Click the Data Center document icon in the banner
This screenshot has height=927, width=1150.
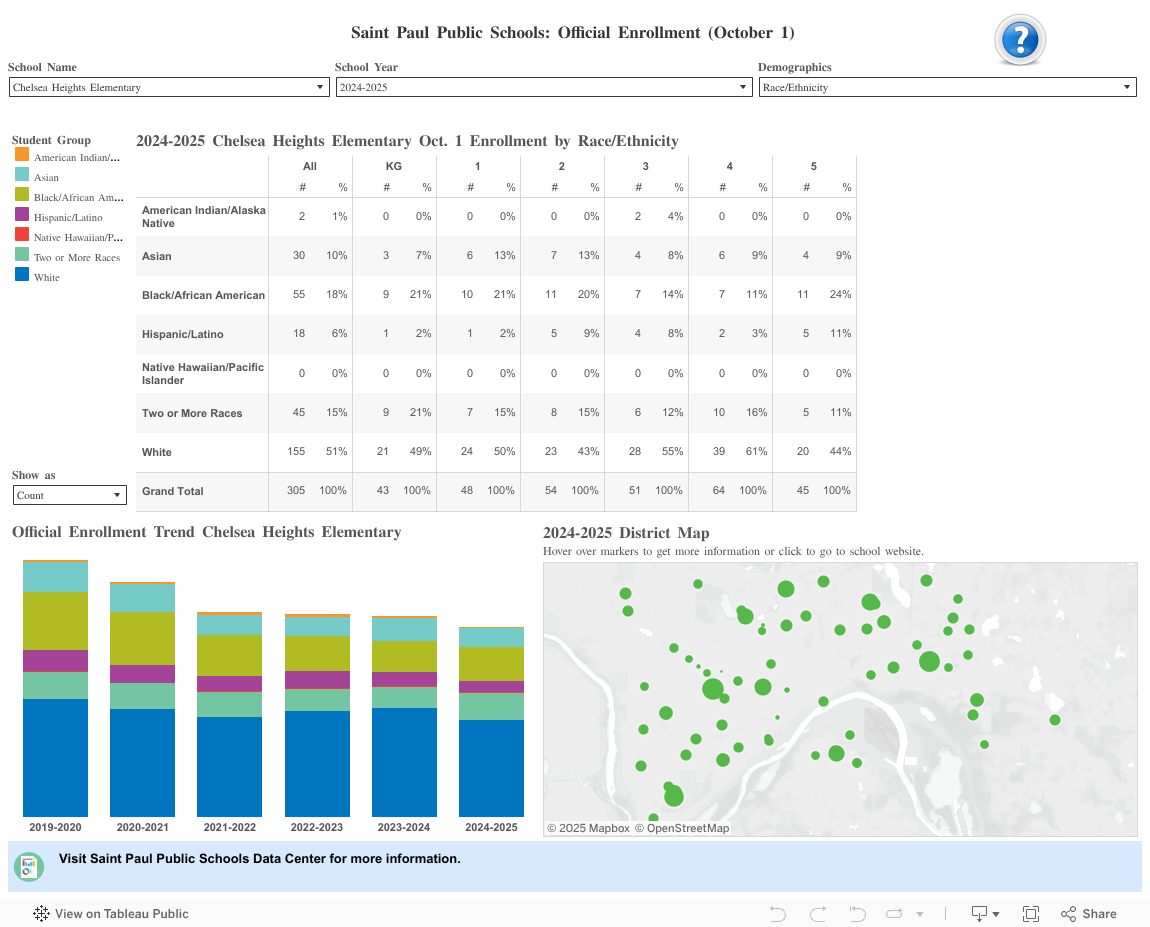pyautogui.click(x=28, y=866)
